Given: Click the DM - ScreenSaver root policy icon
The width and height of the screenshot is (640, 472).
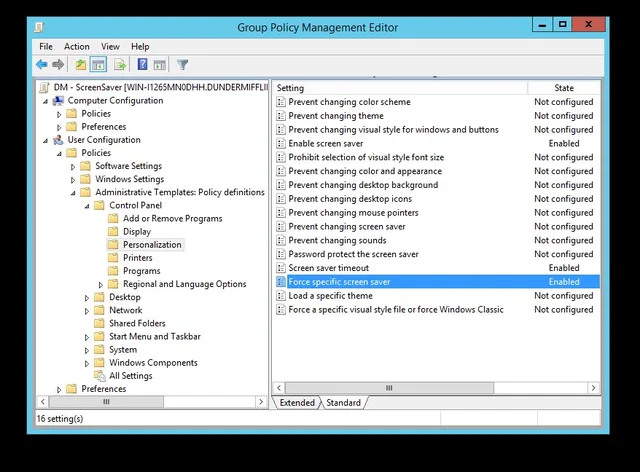Looking at the screenshot, I should pos(44,87).
